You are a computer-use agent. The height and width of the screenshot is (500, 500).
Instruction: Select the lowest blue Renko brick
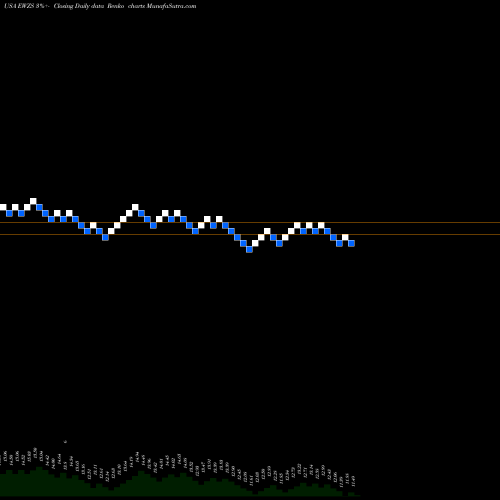249,249
